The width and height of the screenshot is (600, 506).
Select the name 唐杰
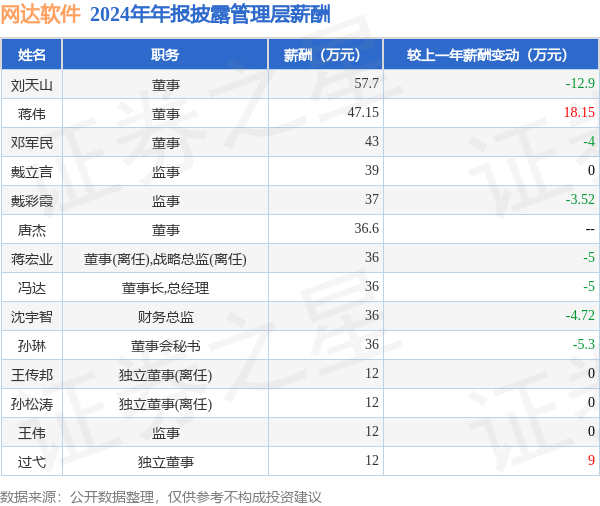point(31,230)
